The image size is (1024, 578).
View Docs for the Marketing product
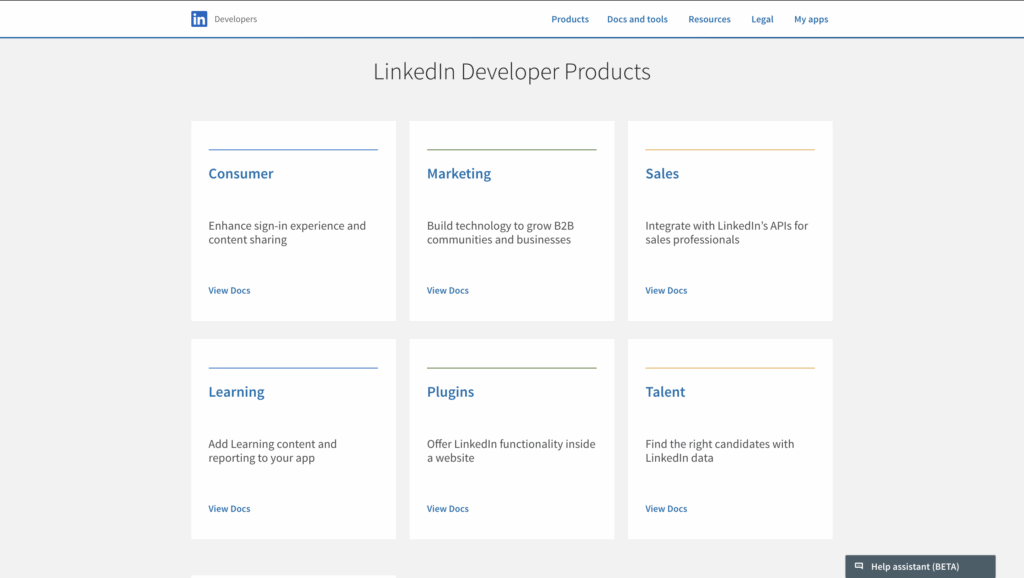tap(447, 290)
